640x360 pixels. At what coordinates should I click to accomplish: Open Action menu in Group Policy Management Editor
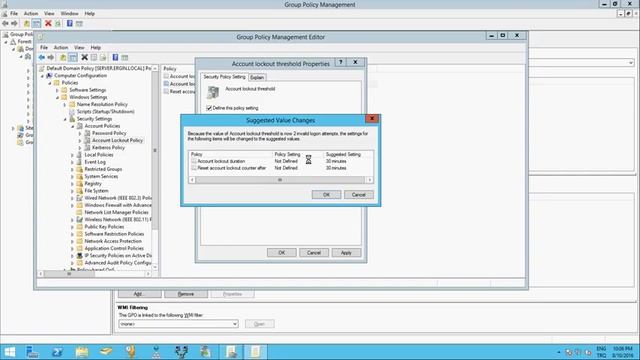coord(61,47)
